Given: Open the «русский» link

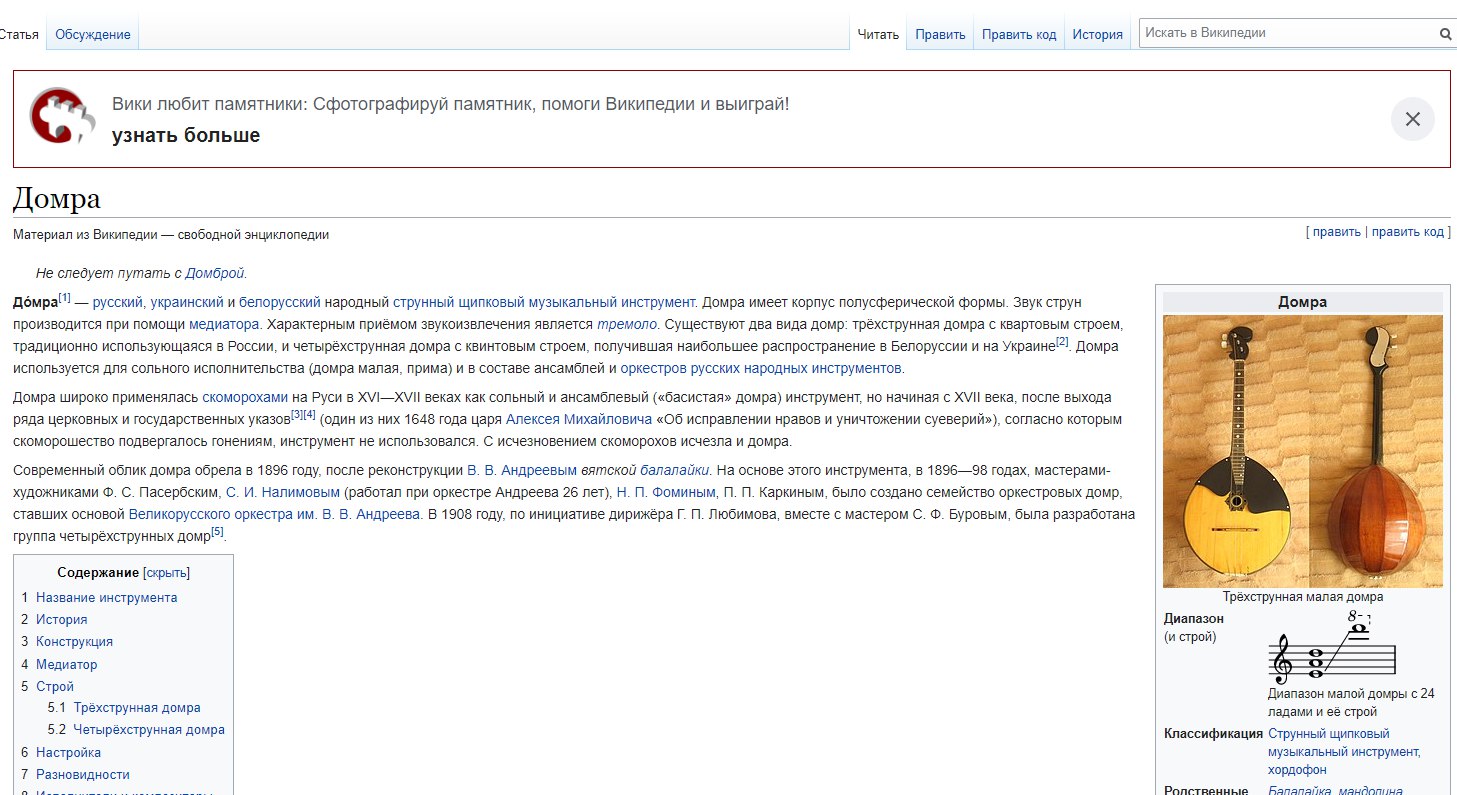Looking at the screenshot, I should 119,301.
